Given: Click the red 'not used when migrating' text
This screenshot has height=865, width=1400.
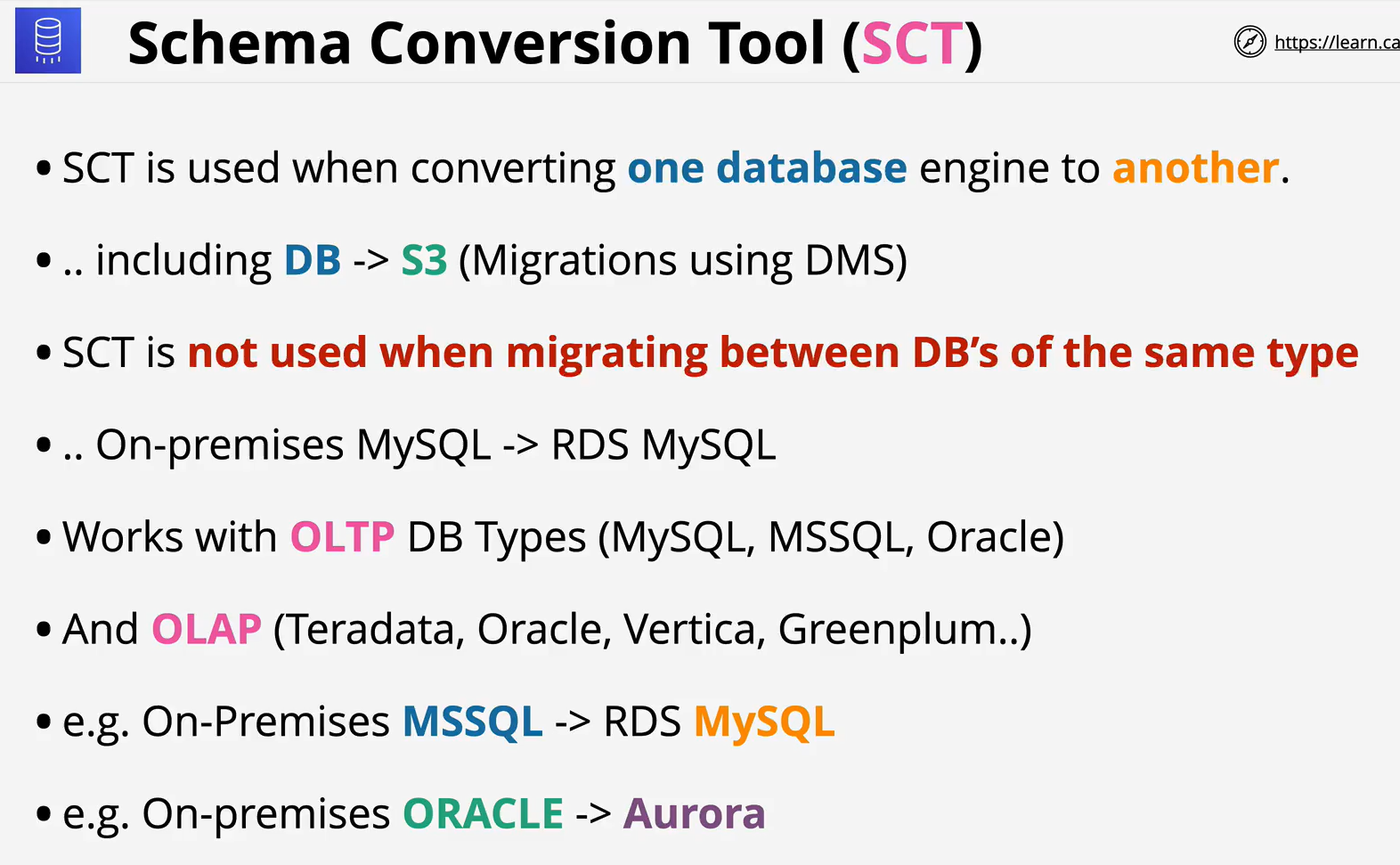Looking at the screenshot, I should click(x=448, y=353).
